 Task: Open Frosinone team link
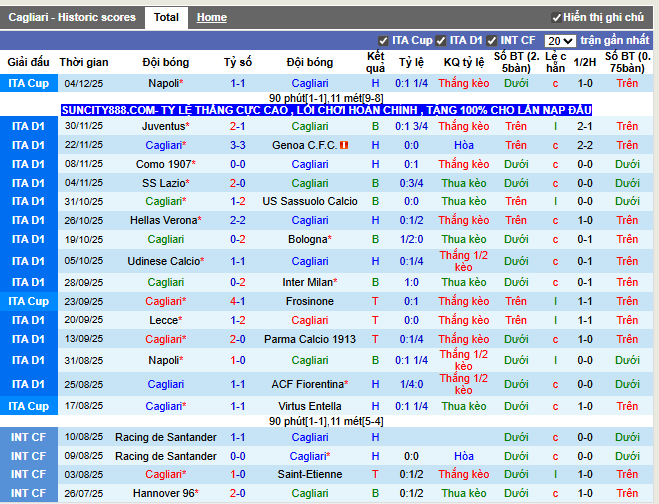coord(310,301)
